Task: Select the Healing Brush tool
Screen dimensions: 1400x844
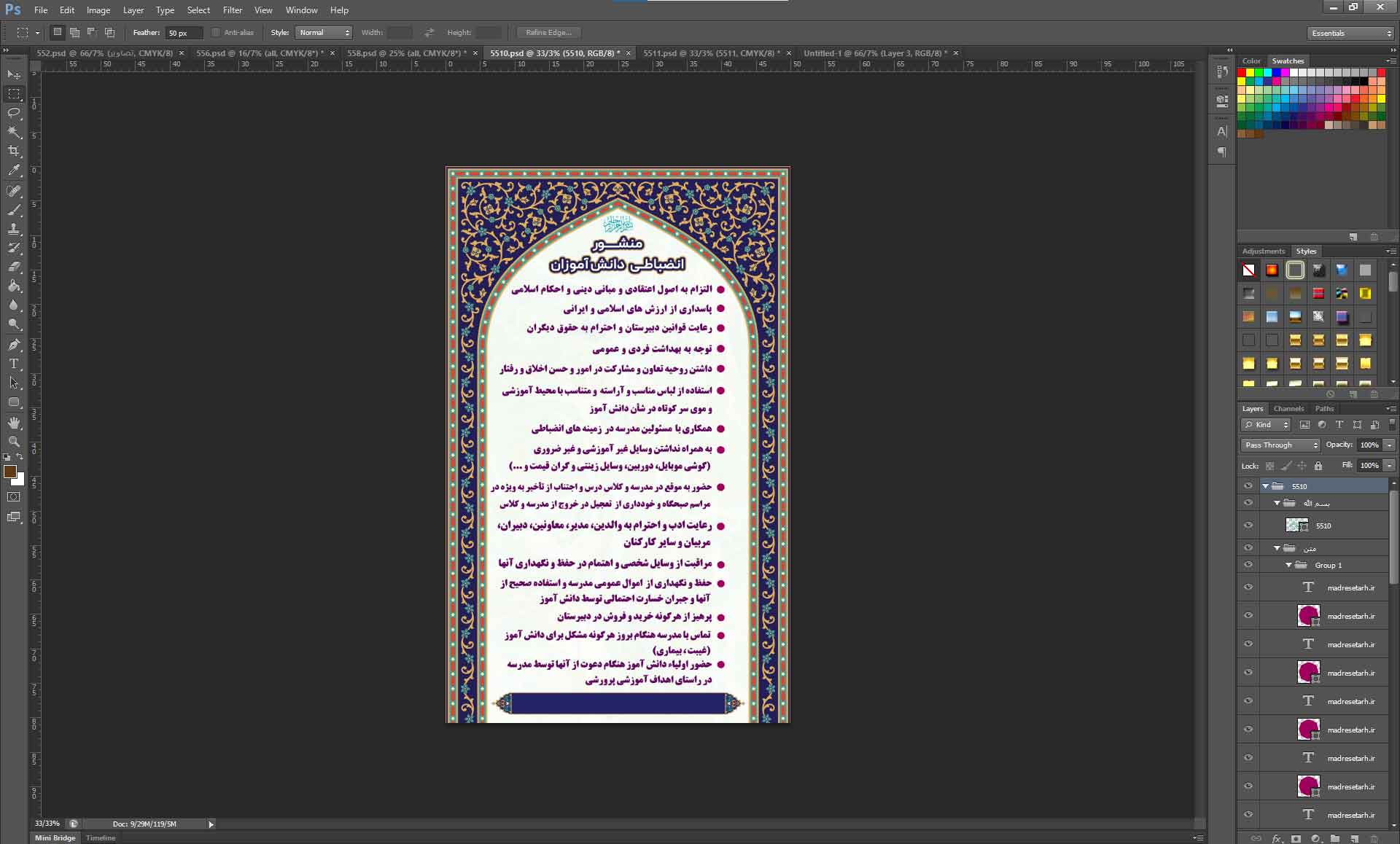Action: tap(14, 191)
